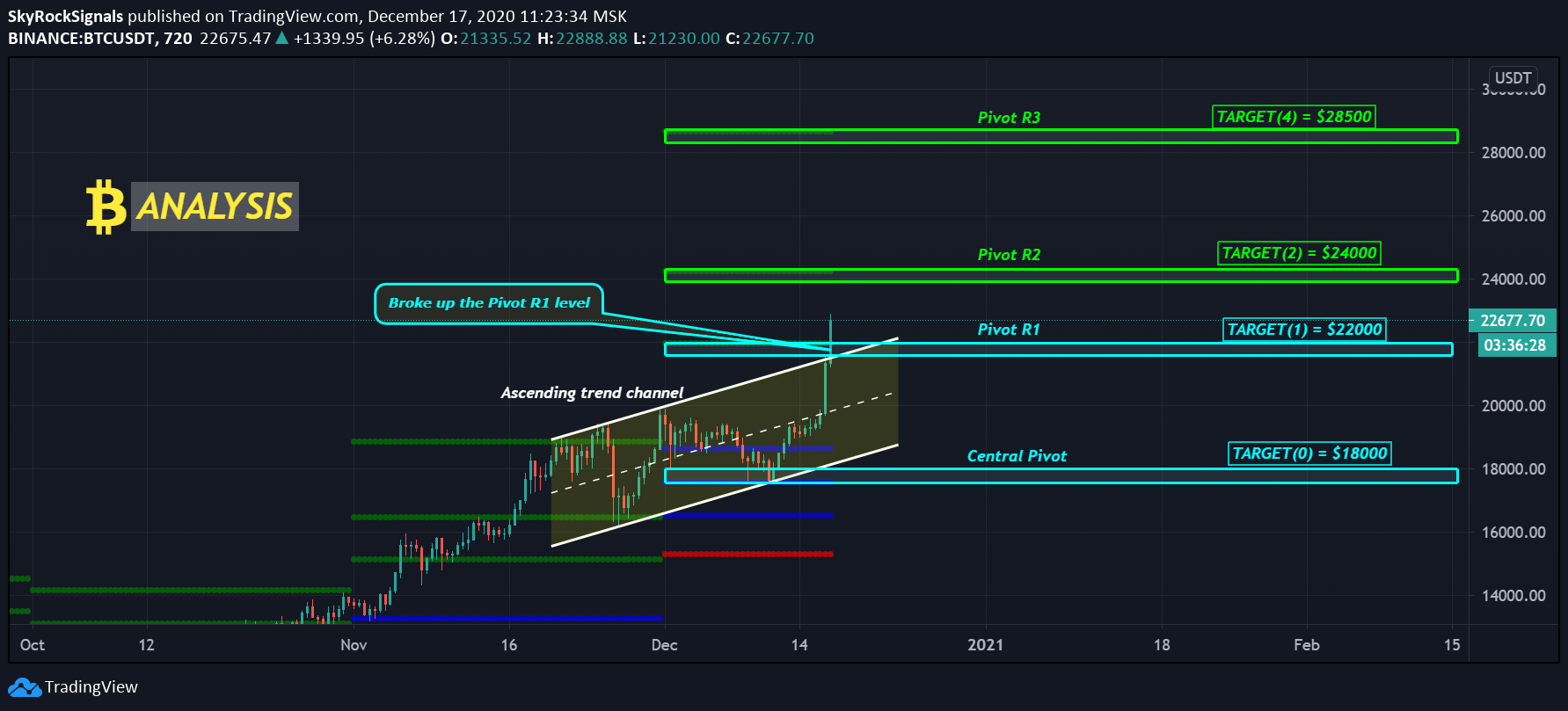Click the 26000.00 price axis label

(x=1513, y=216)
